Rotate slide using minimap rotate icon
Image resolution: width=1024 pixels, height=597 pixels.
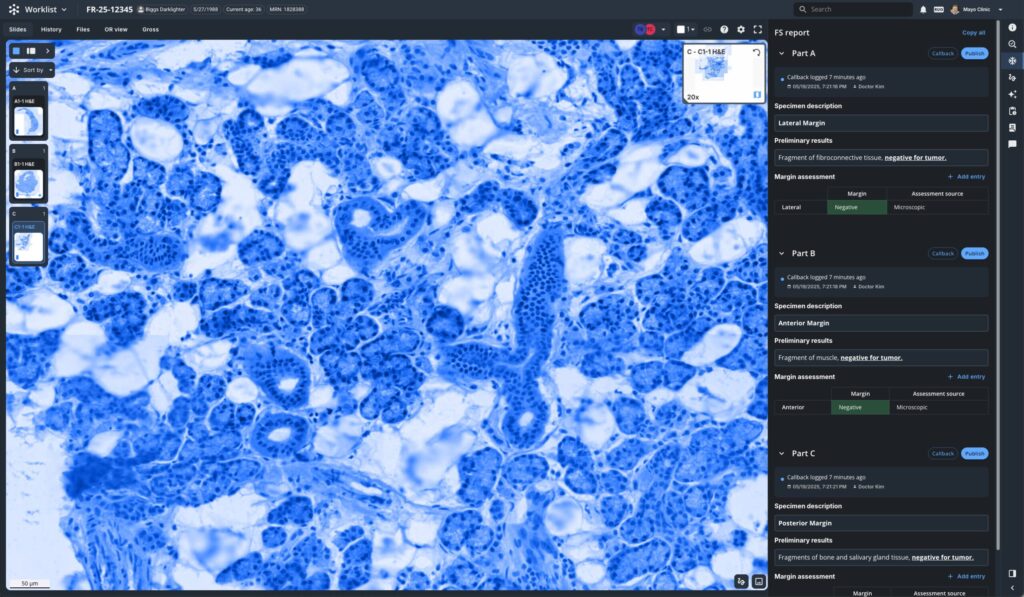[x=757, y=51]
